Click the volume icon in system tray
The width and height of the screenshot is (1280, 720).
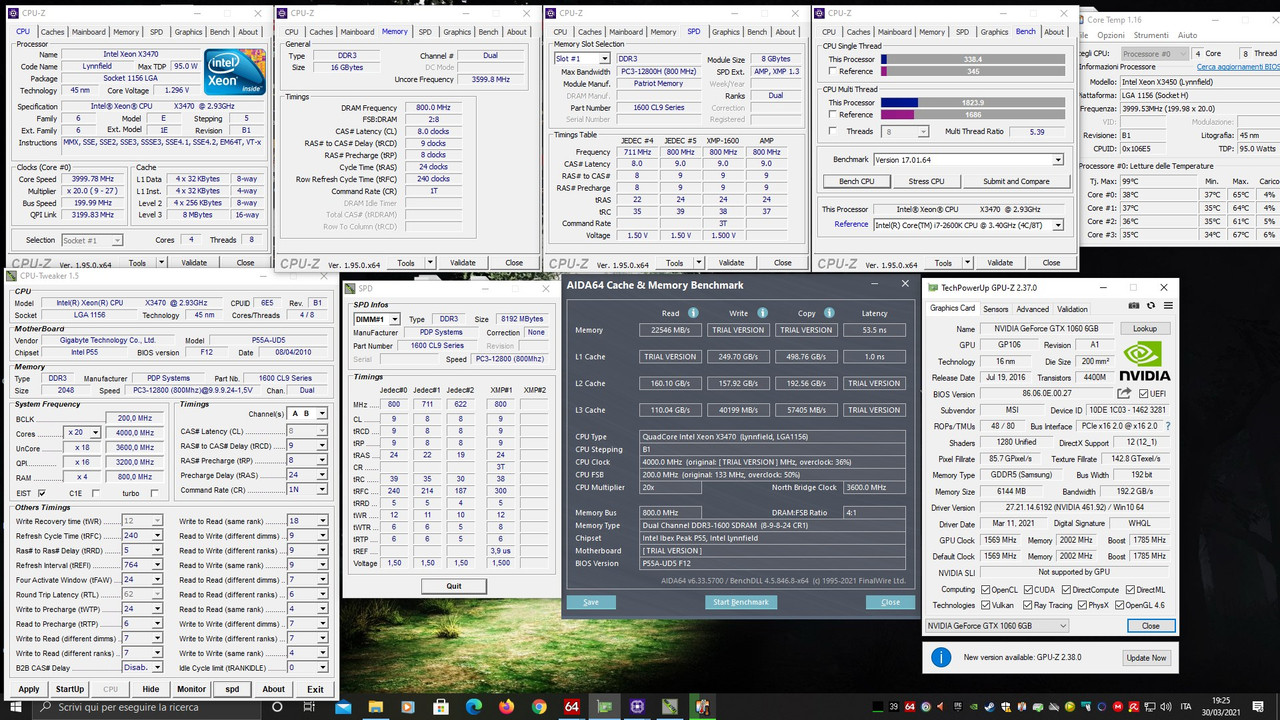pyautogui.click(x=1165, y=707)
